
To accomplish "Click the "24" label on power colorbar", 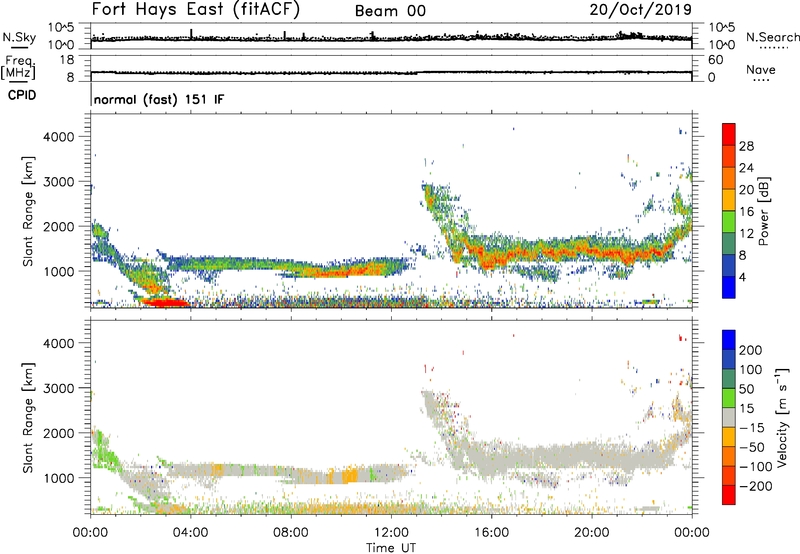I will coord(746,168).
